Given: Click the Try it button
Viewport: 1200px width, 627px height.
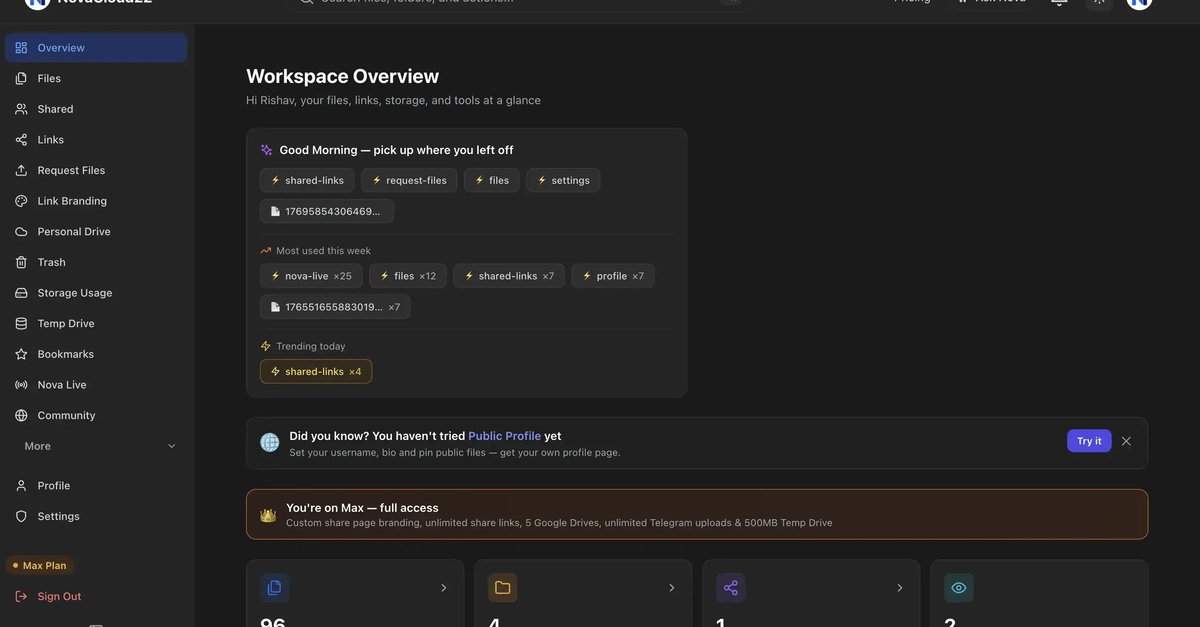Looking at the screenshot, I should [x=1089, y=441].
